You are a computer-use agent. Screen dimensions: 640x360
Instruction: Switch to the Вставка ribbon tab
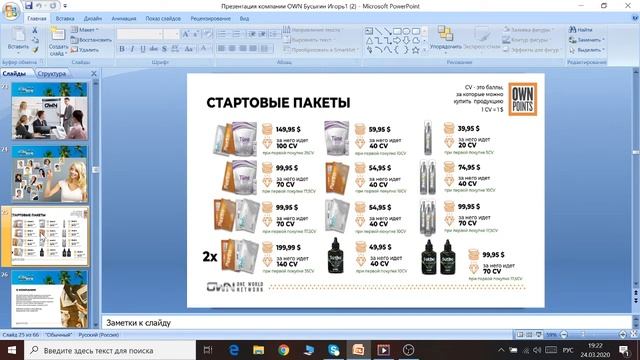coord(65,19)
